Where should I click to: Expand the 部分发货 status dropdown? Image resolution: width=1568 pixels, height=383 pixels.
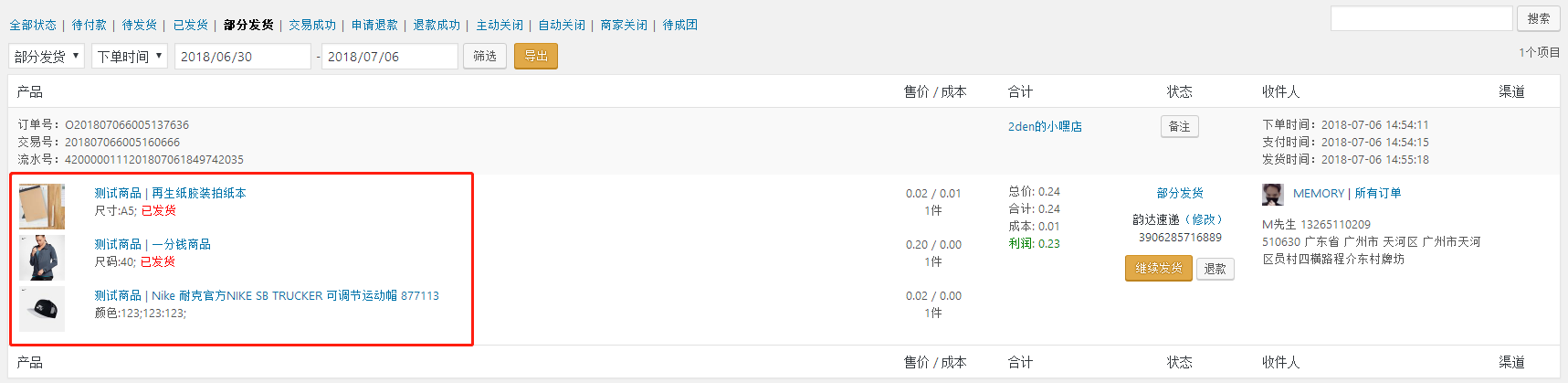pos(47,57)
